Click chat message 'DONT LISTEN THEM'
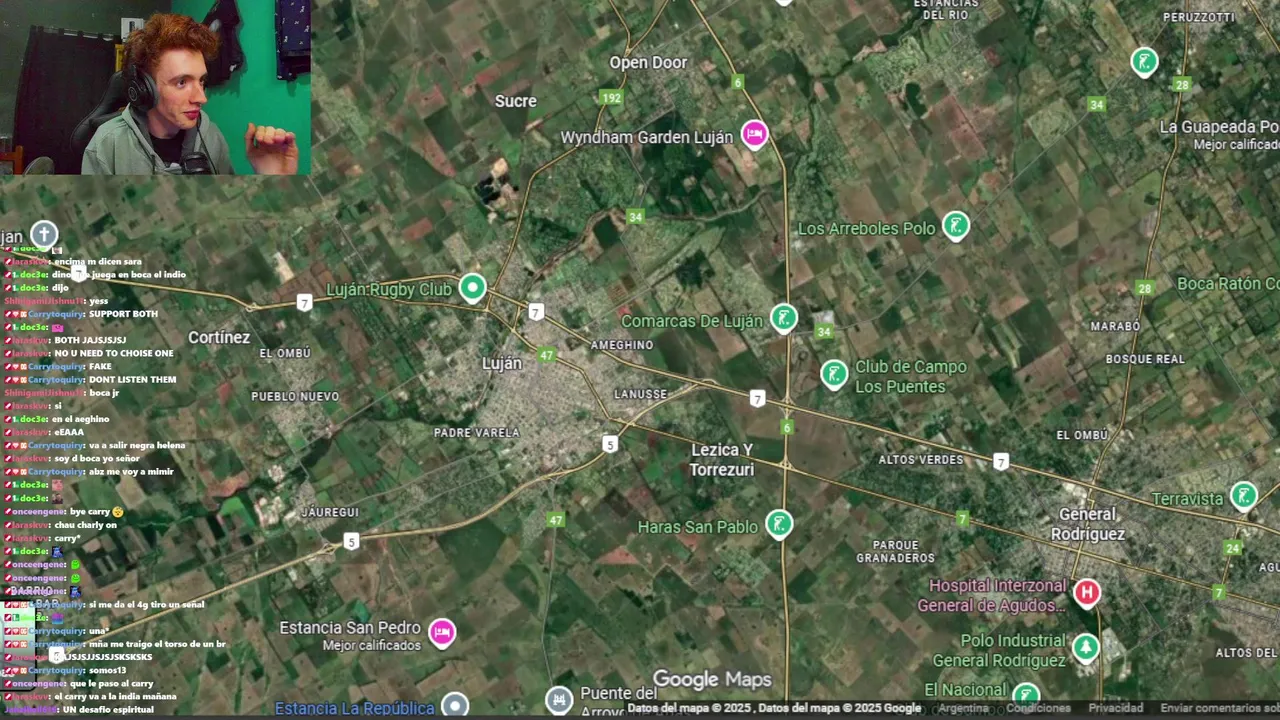 [132, 379]
